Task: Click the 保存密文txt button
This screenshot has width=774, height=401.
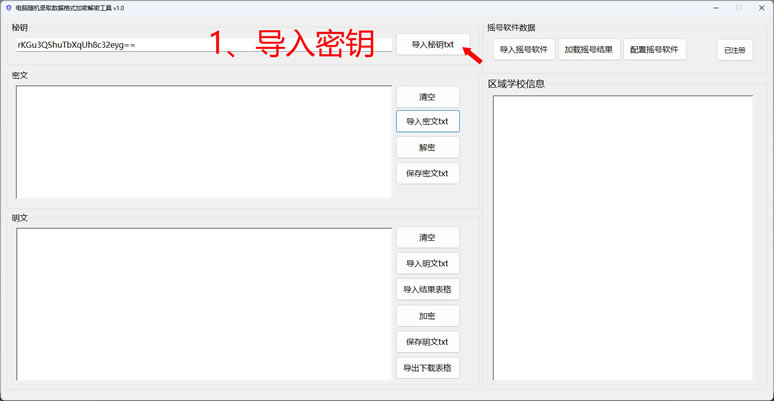Action: pyautogui.click(x=427, y=173)
